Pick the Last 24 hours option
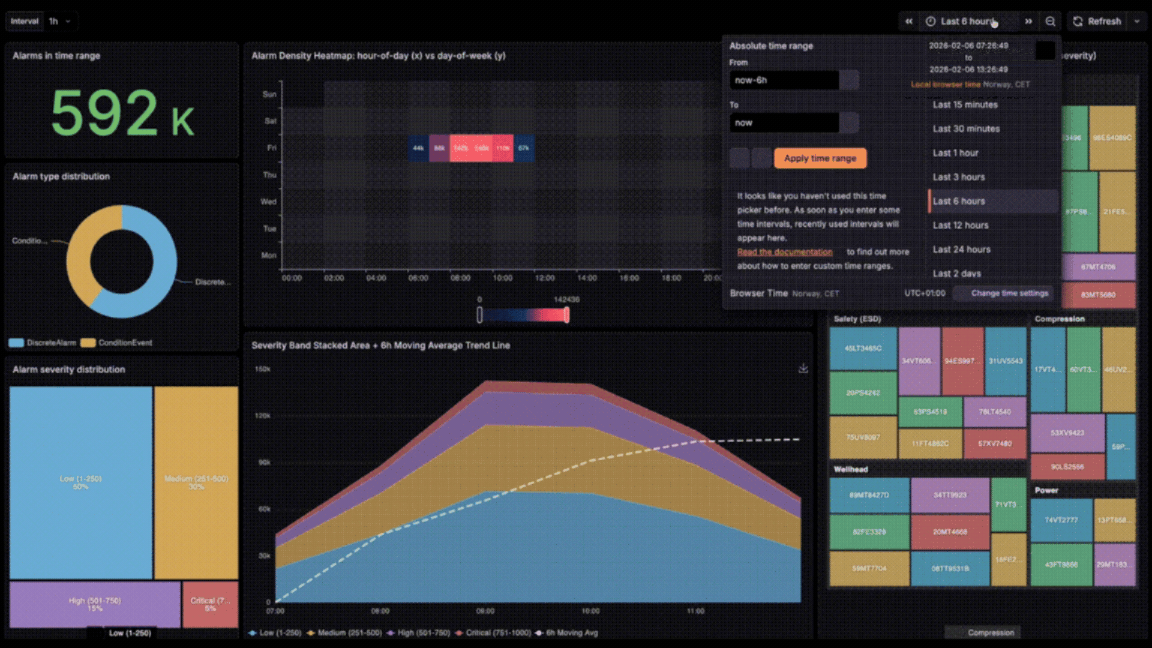The width and height of the screenshot is (1152, 648). pyautogui.click(x=993, y=250)
